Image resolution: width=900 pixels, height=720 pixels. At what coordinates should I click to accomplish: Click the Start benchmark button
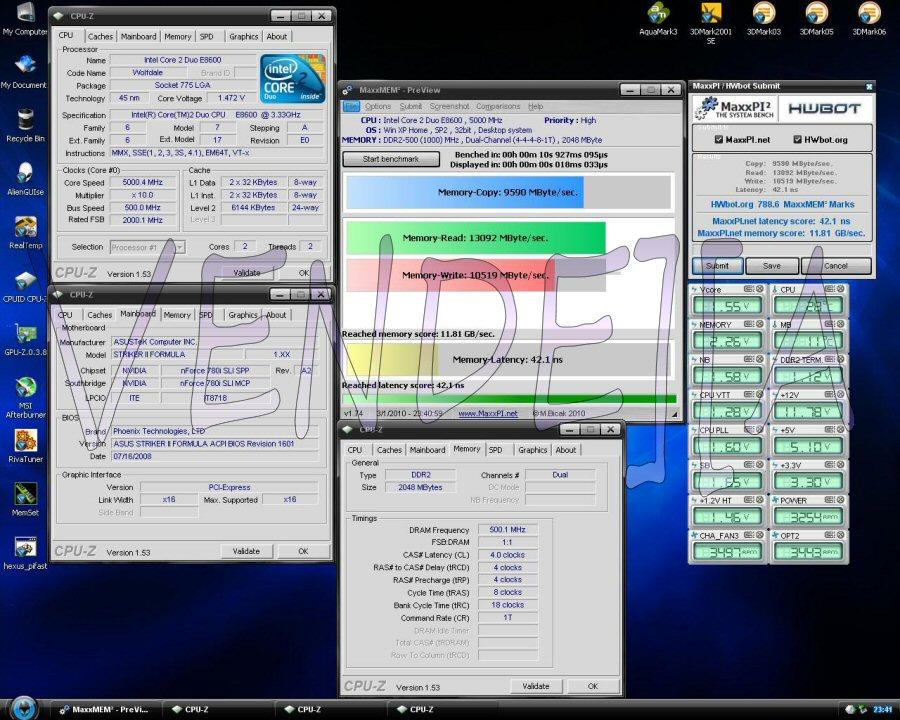[391, 159]
